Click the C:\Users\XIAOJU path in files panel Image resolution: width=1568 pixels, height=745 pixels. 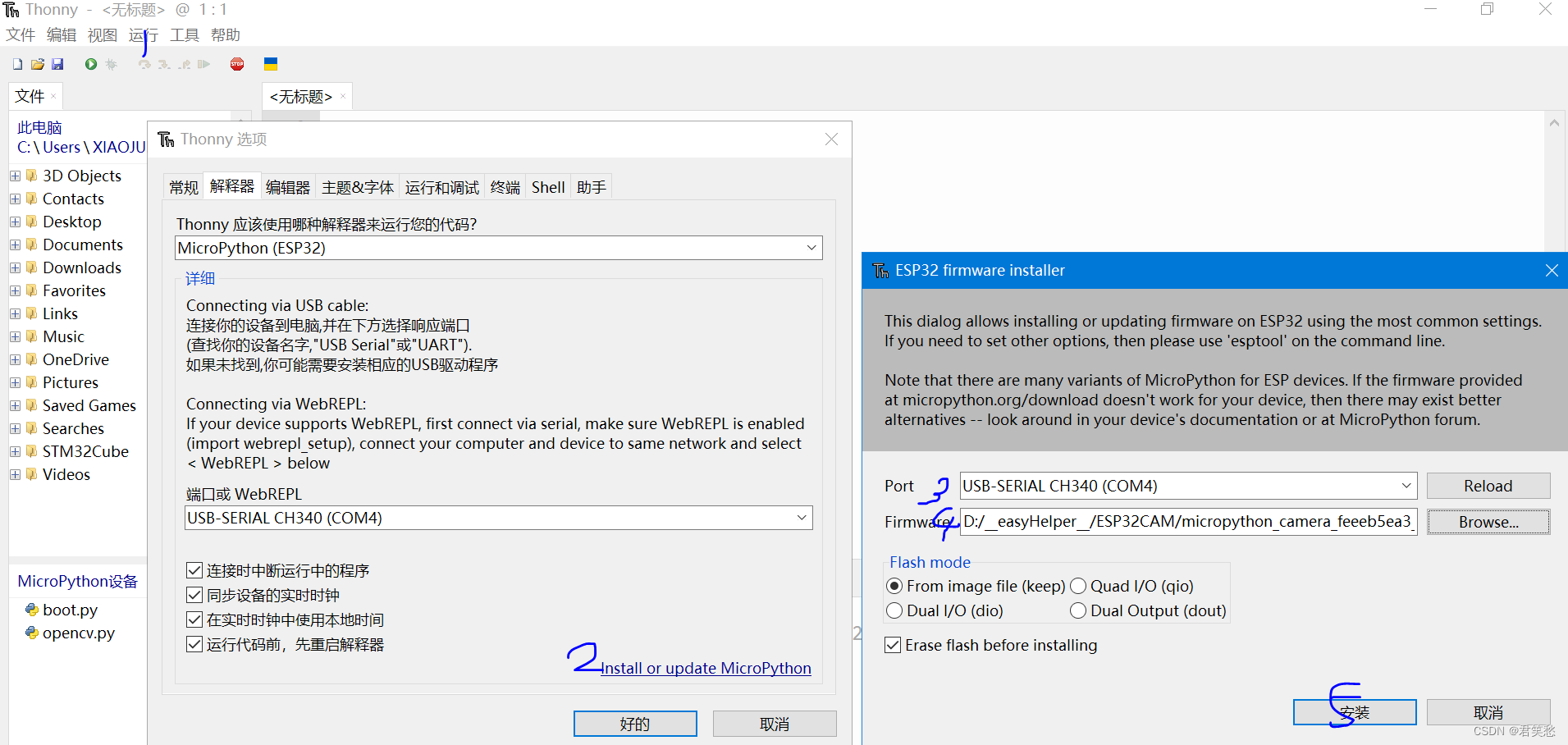pos(81,147)
